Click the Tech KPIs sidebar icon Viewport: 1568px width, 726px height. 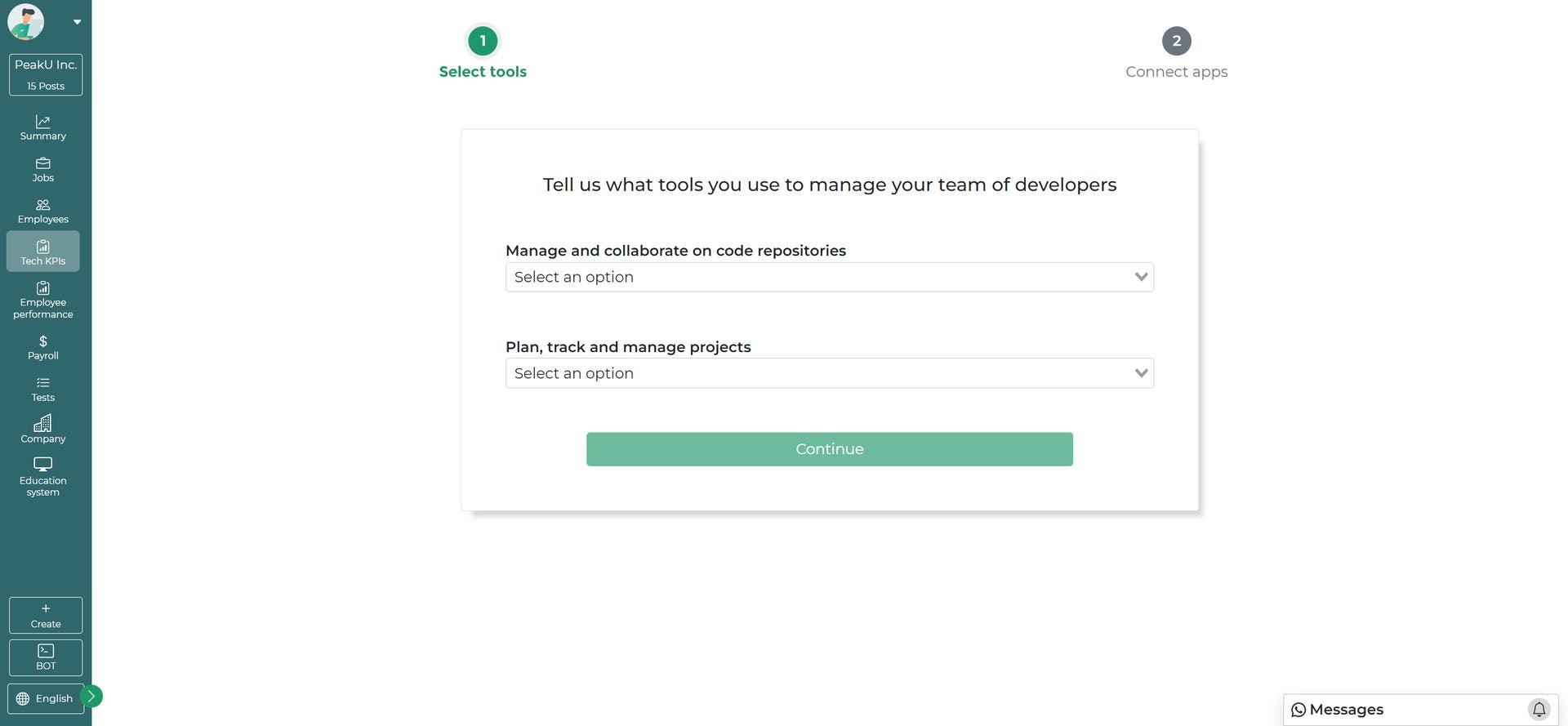click(x=42, y=251)
